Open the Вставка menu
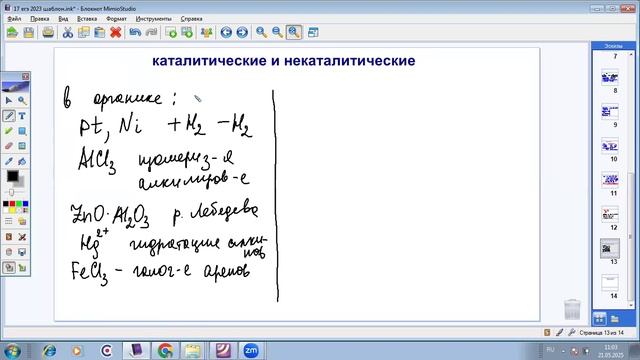Screen dimensions: 640x360 87,19
